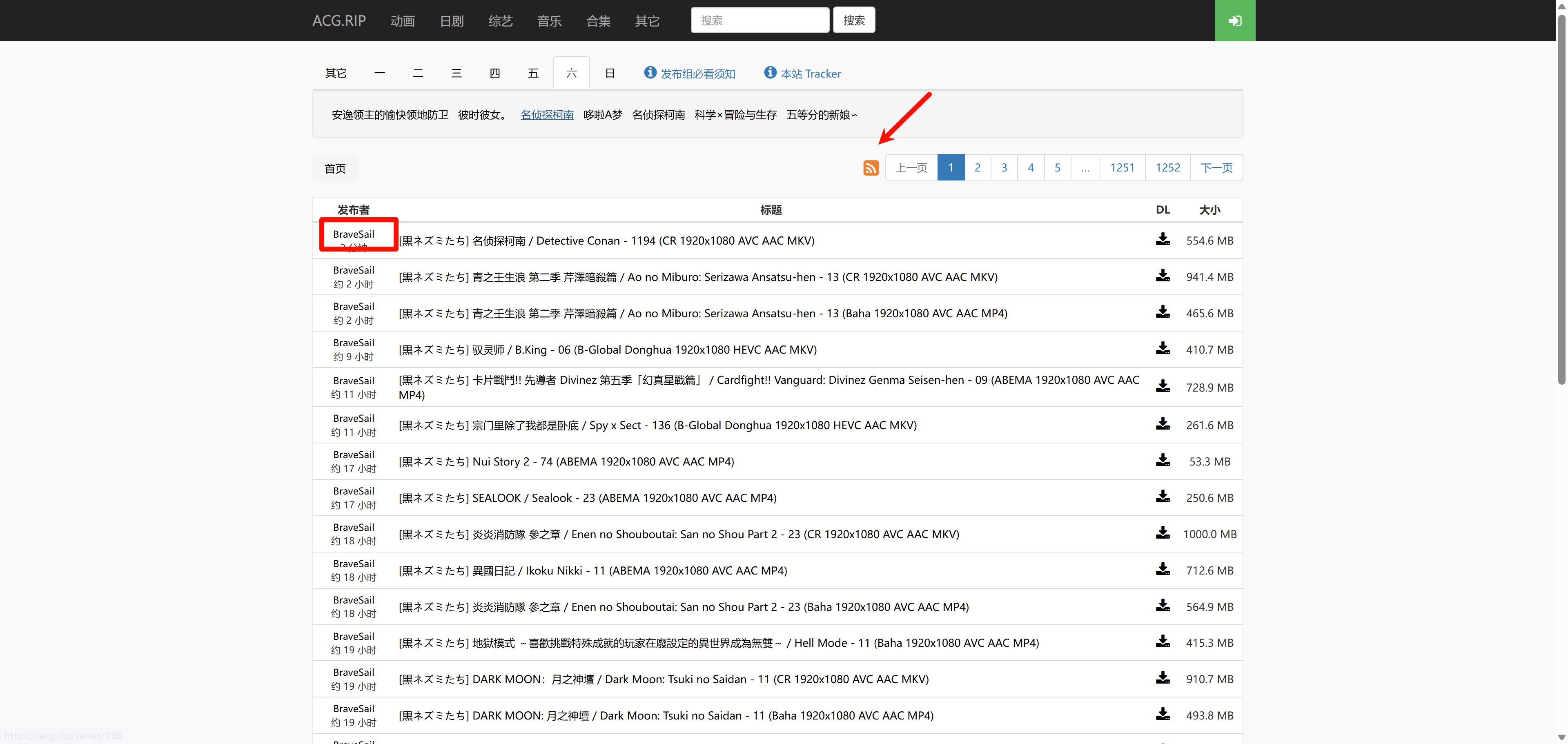Select the 五 weekday tab
The height and width of the screenshot is (744, 1568).
coord(532,73)
